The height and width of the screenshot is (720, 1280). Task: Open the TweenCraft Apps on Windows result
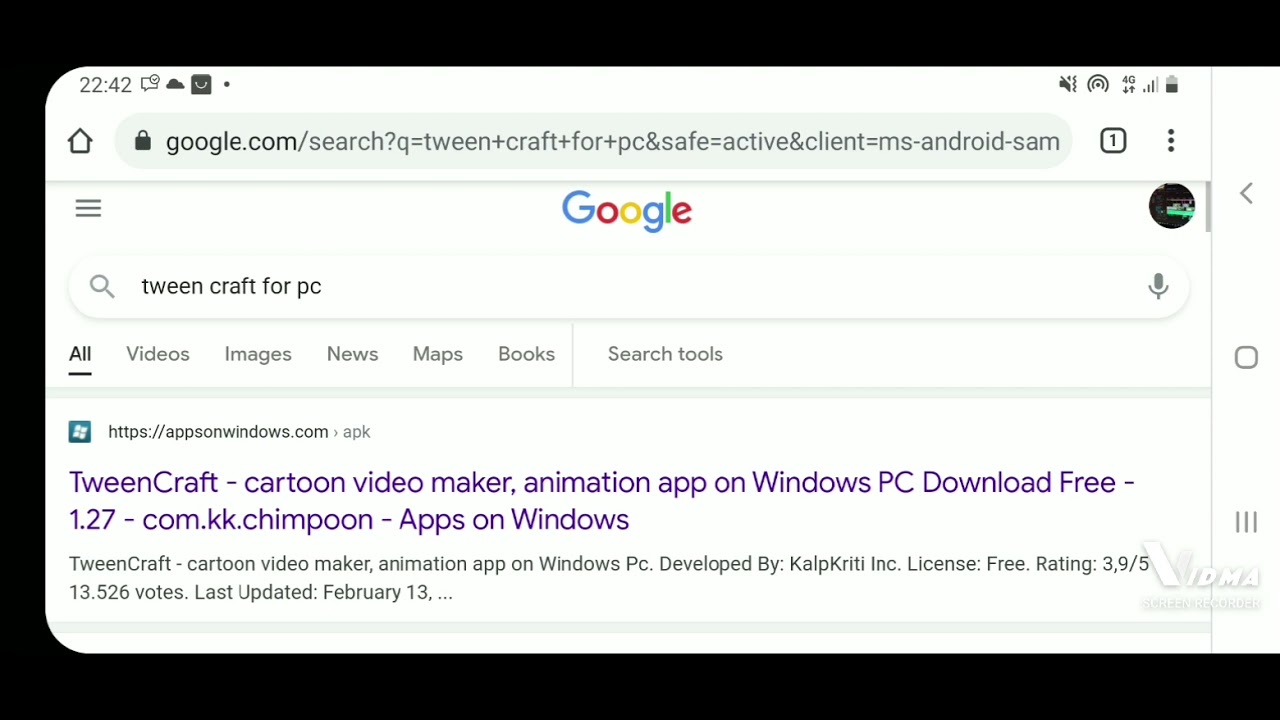click(x=602, y=501)
